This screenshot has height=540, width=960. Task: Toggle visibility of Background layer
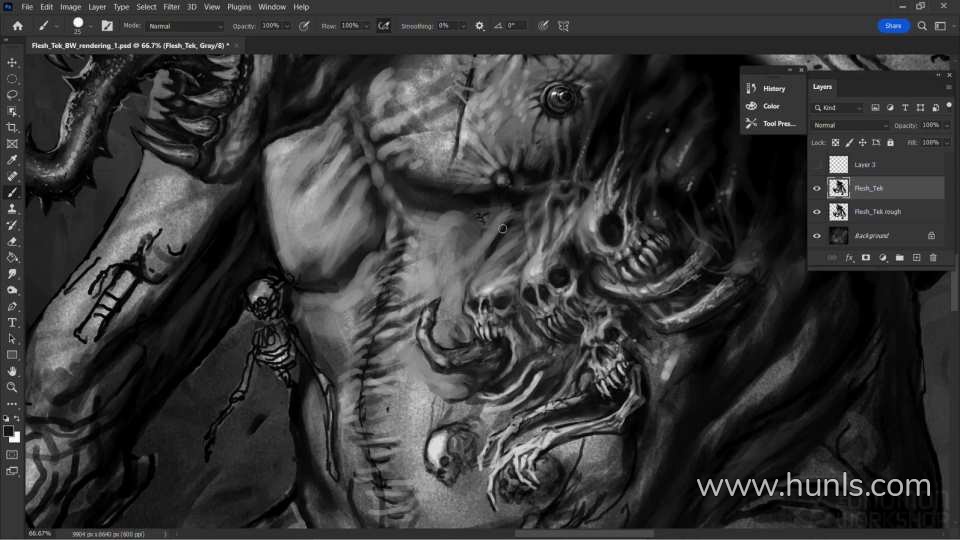(817, 236)
